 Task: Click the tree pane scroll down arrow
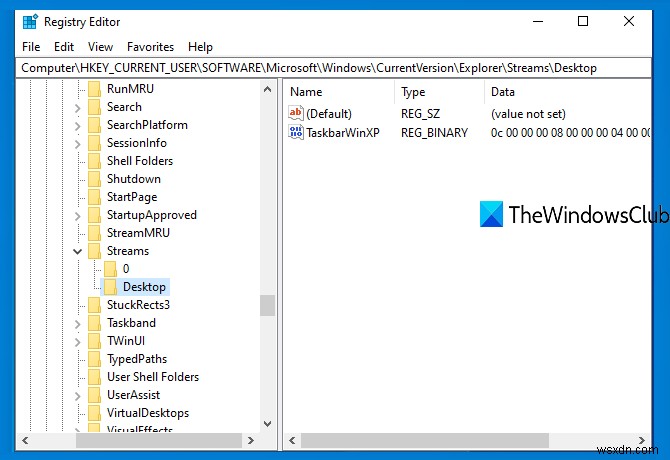tap(267, 424)
